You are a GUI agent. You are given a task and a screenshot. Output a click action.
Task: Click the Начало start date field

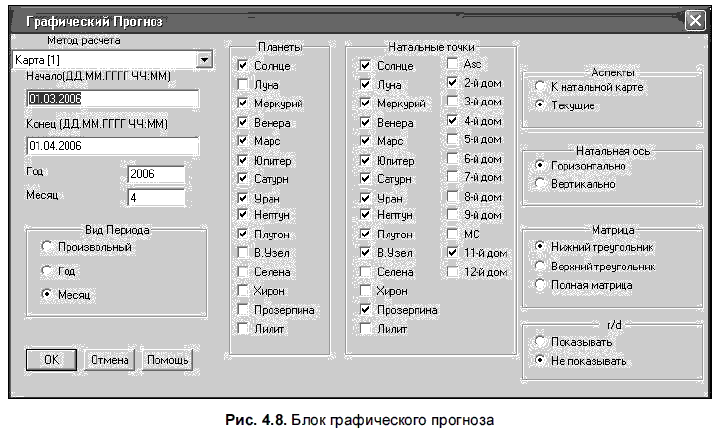click(113, 98)
